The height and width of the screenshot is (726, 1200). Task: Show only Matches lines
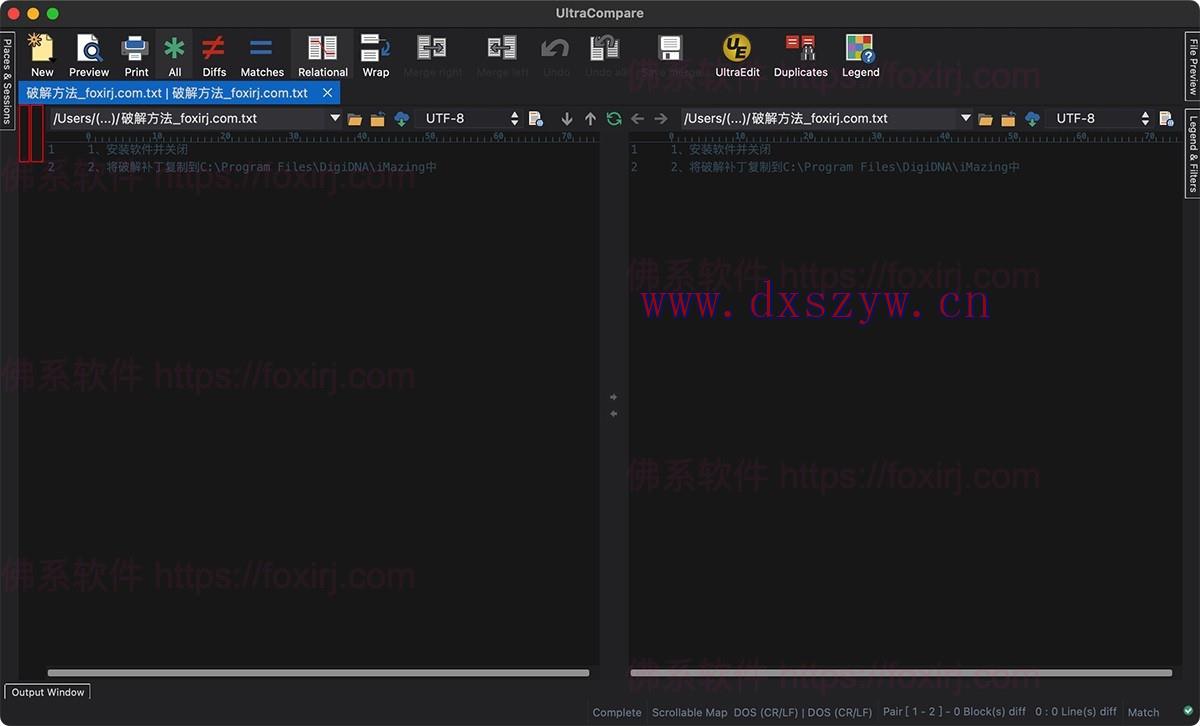tap(262, 55)
